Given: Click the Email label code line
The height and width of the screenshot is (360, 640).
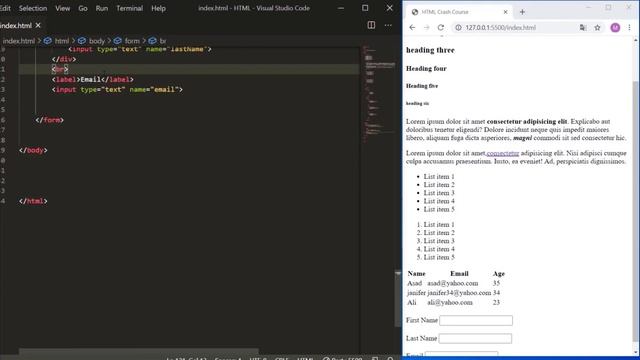Looking at the screenshot, I should click(x=93, y=79).
